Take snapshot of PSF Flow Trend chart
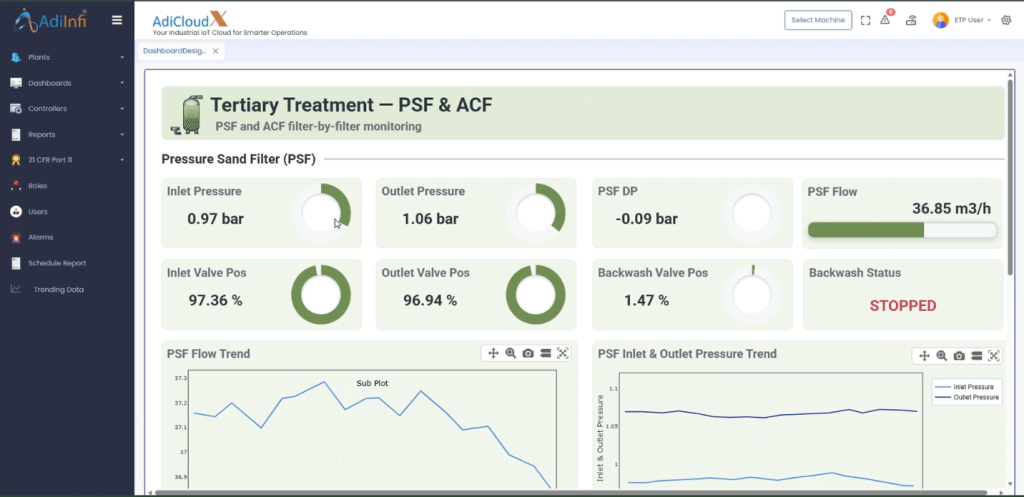Image resolution: width=1024 pixels, height=497 pixels. click(528, 353)
